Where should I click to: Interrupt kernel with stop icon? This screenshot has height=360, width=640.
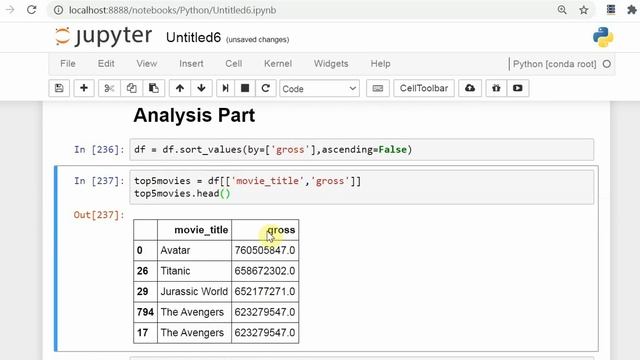click(245, 88)
